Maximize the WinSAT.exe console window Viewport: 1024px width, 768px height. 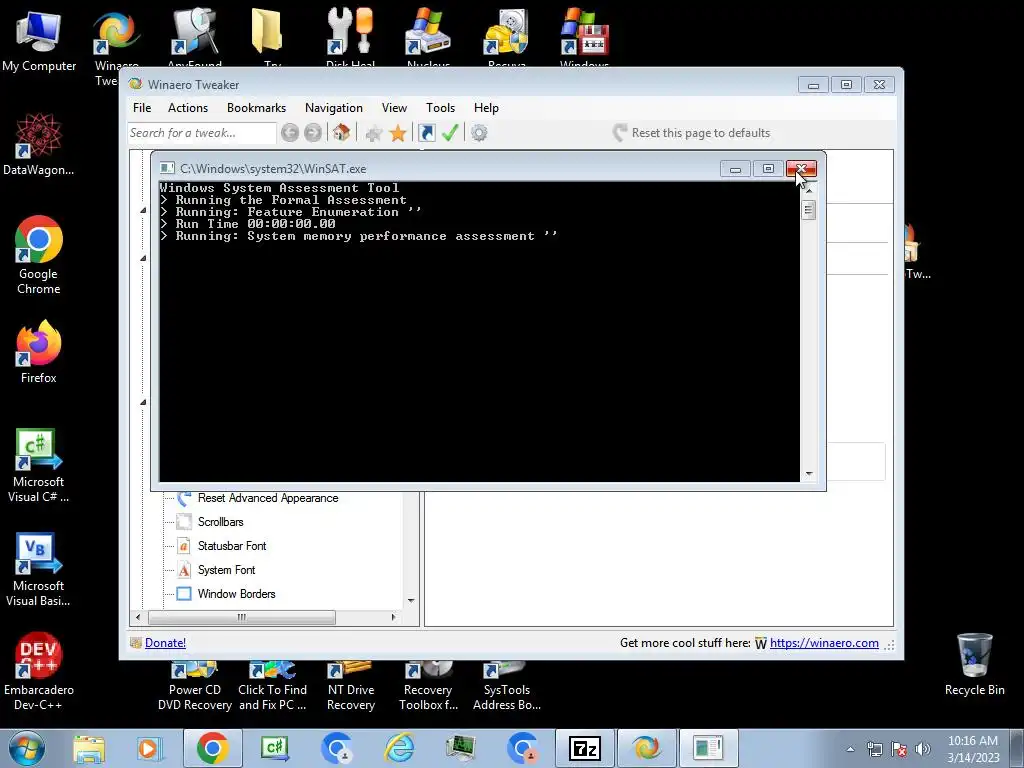[x=768, y=169]
